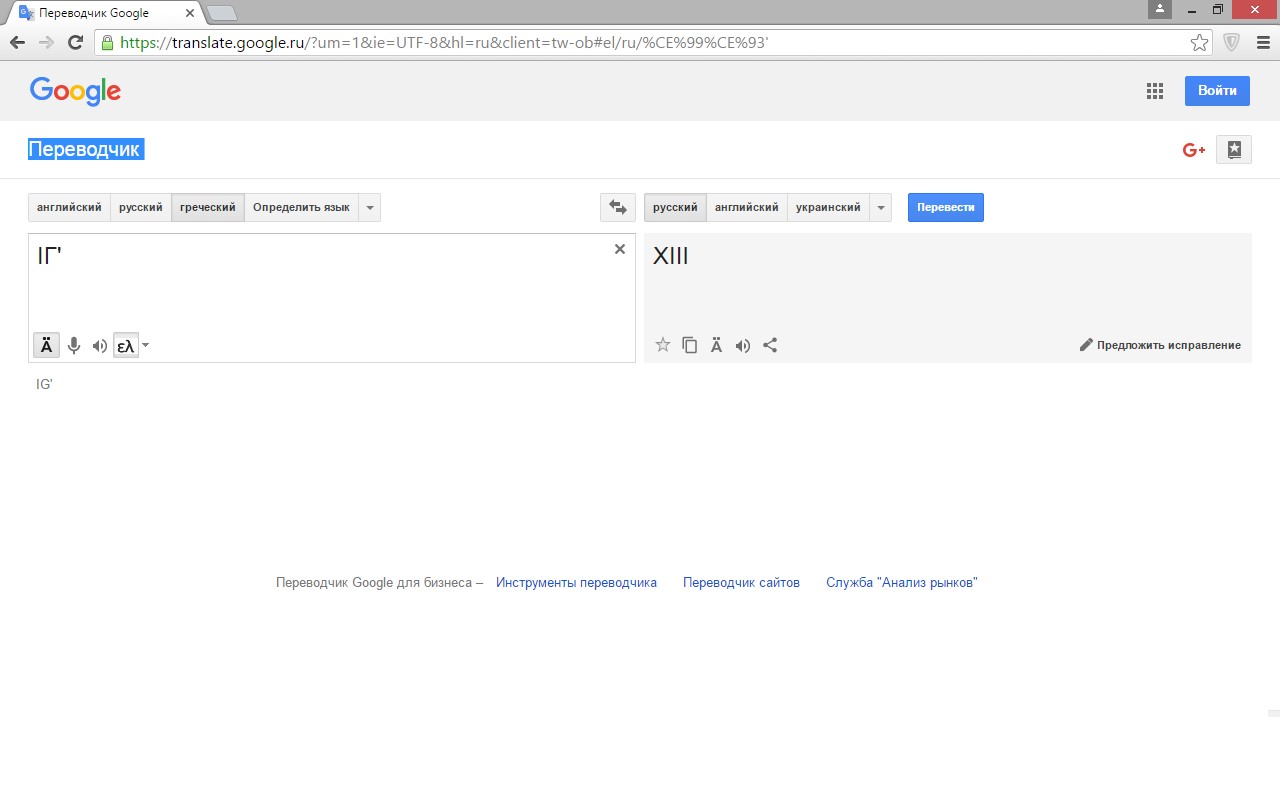Open Инструменты переводчика link

click(x=576, y=583)
